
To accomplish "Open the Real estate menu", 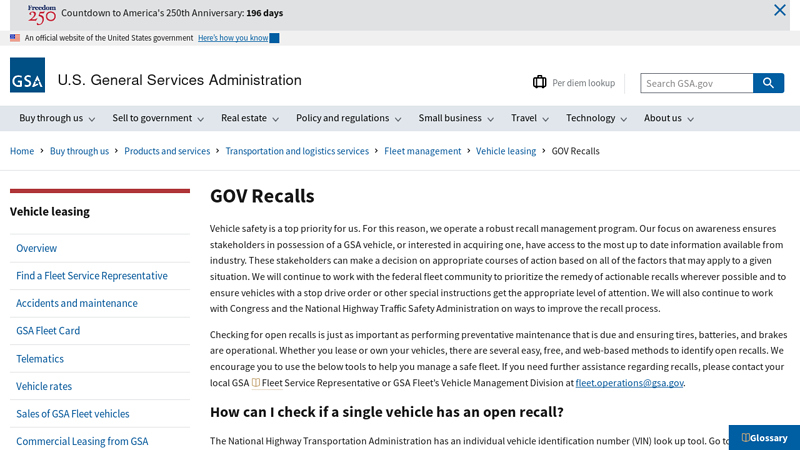I will [244, 118].
